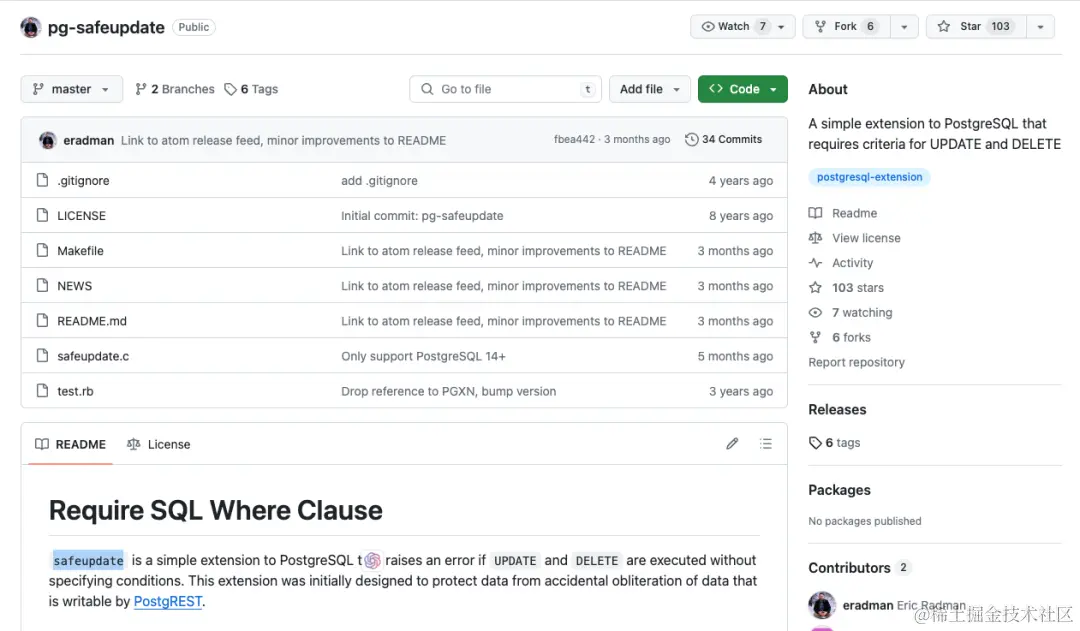Open the .gitignore file

[83, 180]
